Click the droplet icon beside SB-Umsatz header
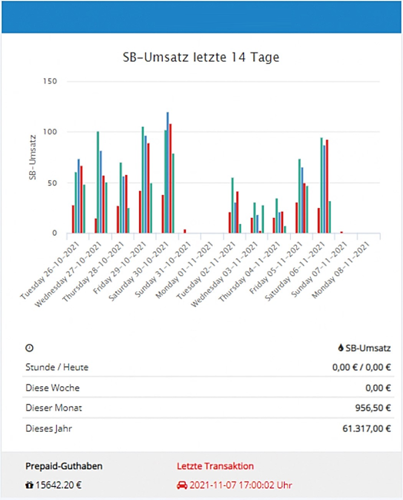The image size is (403, 500). click(x=340, y=348)
